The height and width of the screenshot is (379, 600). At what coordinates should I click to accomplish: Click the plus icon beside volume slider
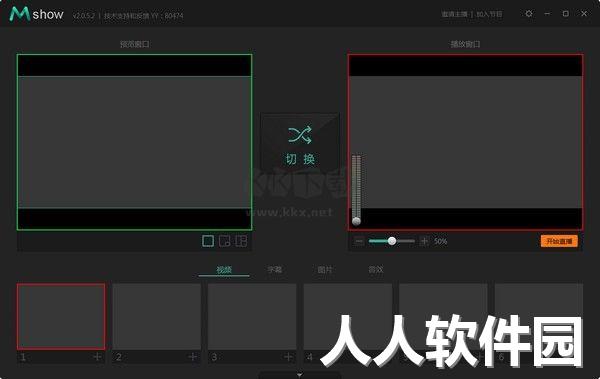click(424, 241)
